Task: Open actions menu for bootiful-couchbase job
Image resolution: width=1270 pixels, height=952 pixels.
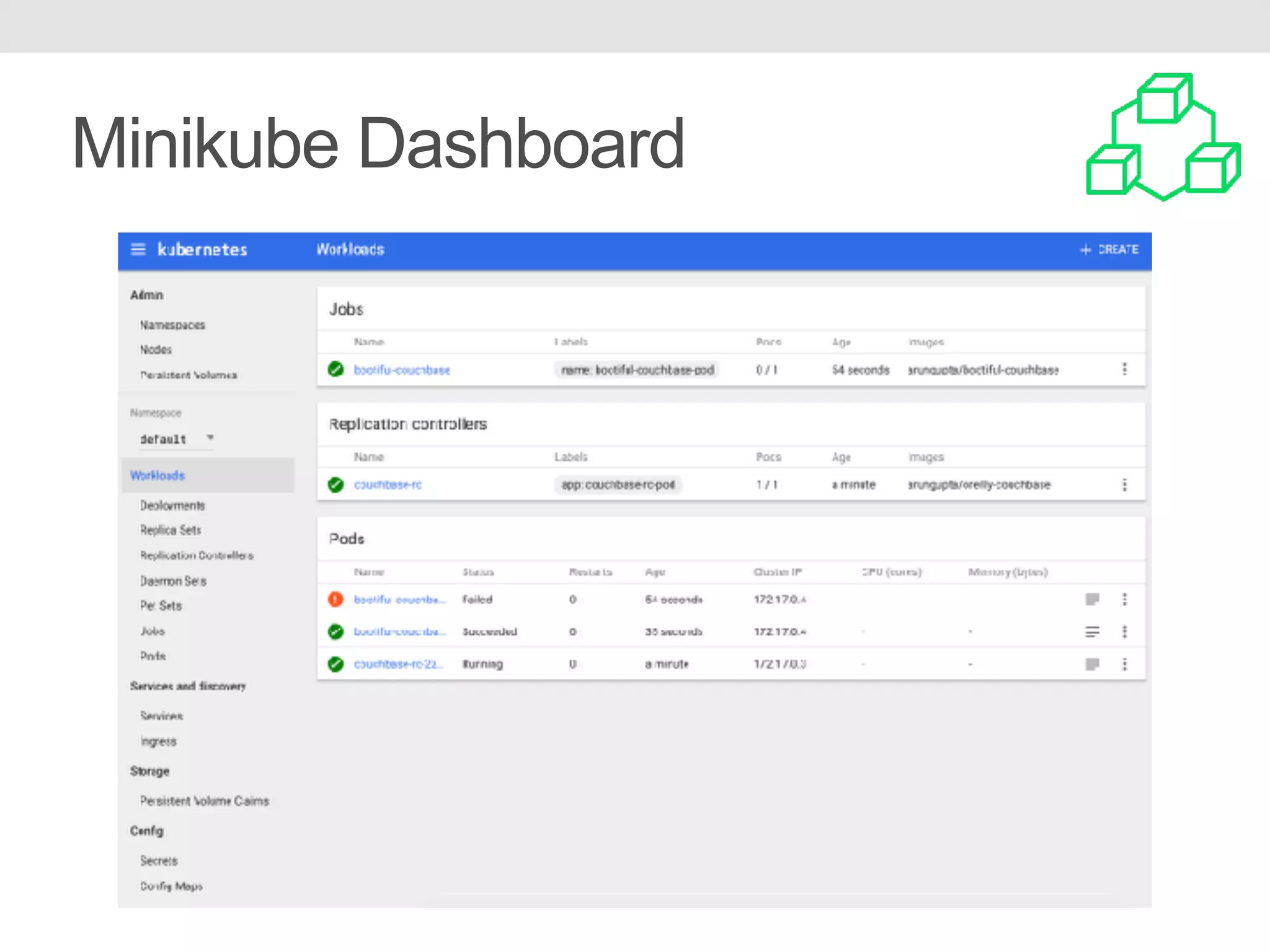Action: pyautogui.click(x=1124, y=369)
